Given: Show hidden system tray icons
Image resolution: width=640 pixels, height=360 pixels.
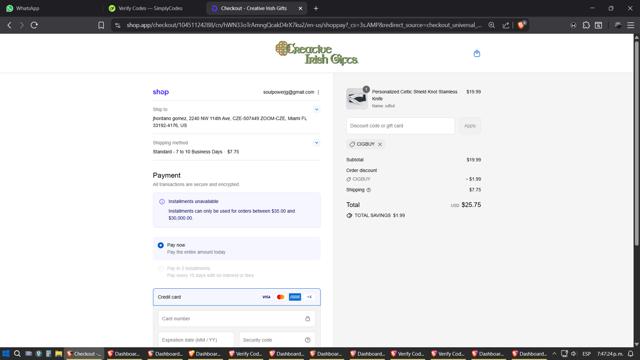Looking at the screenshot, I should 554,354.
